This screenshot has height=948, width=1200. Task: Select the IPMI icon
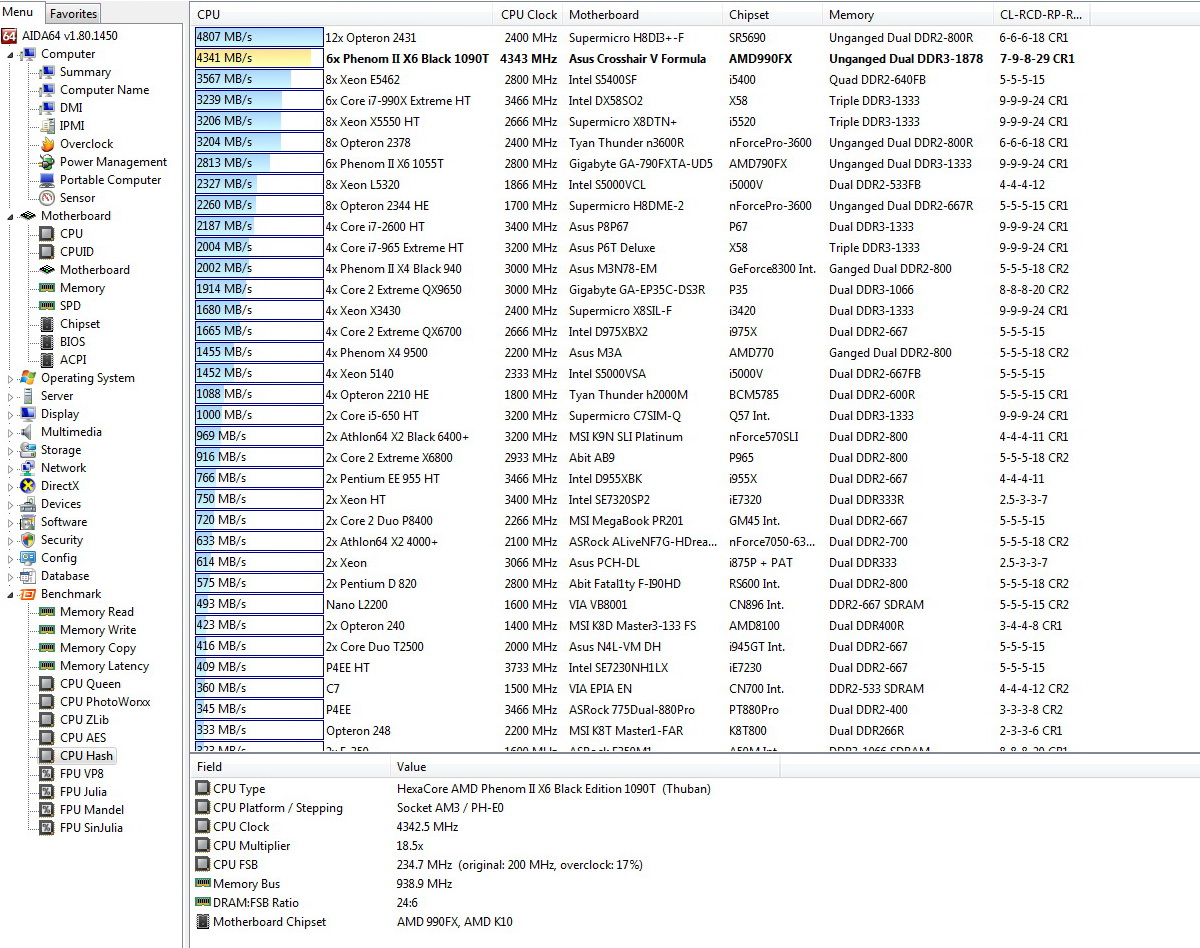(x=47, y=126)
